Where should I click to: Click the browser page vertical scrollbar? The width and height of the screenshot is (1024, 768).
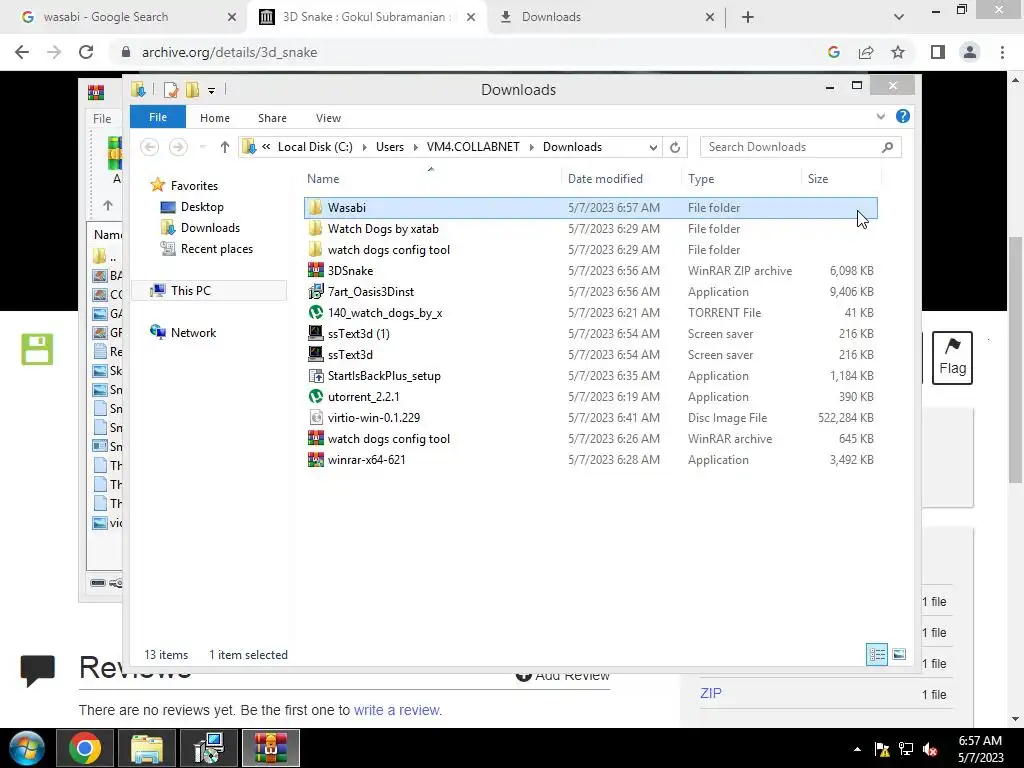pyautogui.click(x=1016, y=359)
